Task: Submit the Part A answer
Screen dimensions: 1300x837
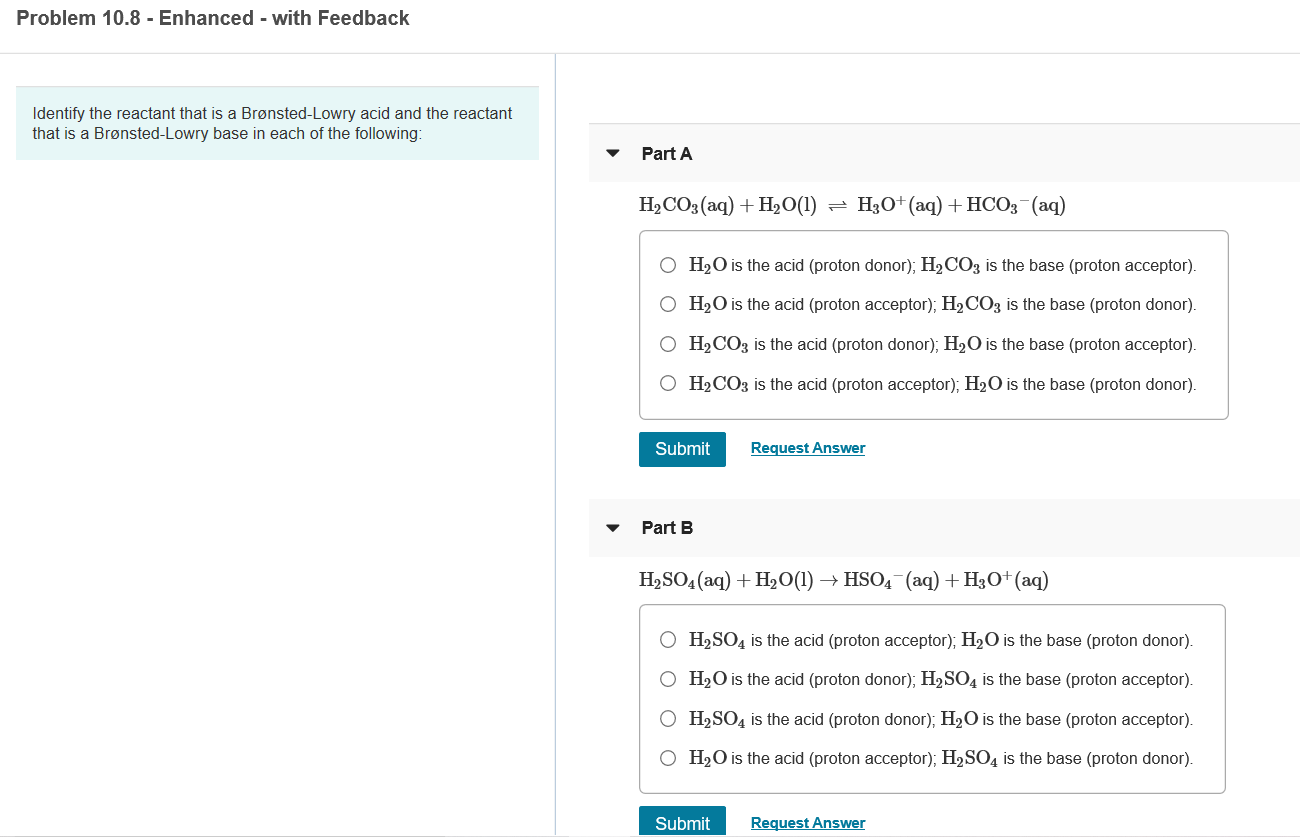Action: [x=682, y=449]
